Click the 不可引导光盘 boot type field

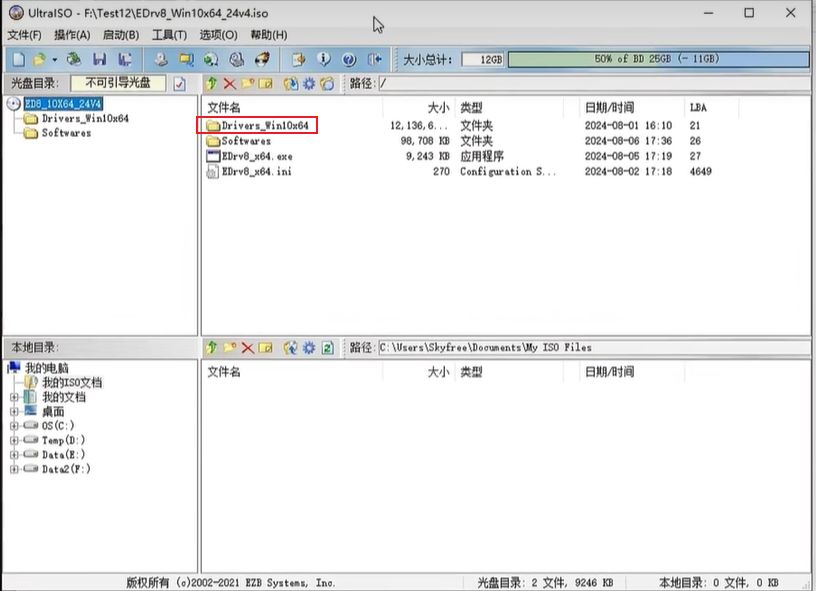tap(118, 83)
